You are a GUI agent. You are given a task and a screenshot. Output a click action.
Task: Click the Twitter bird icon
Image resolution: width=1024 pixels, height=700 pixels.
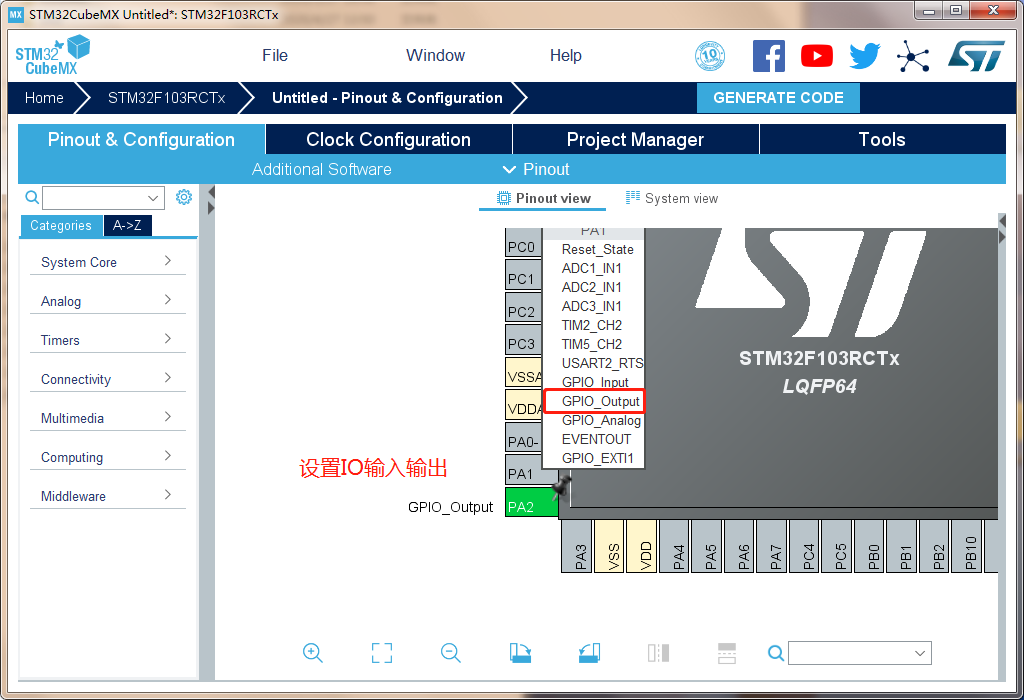pyautogui.click(x=865, y=56)
